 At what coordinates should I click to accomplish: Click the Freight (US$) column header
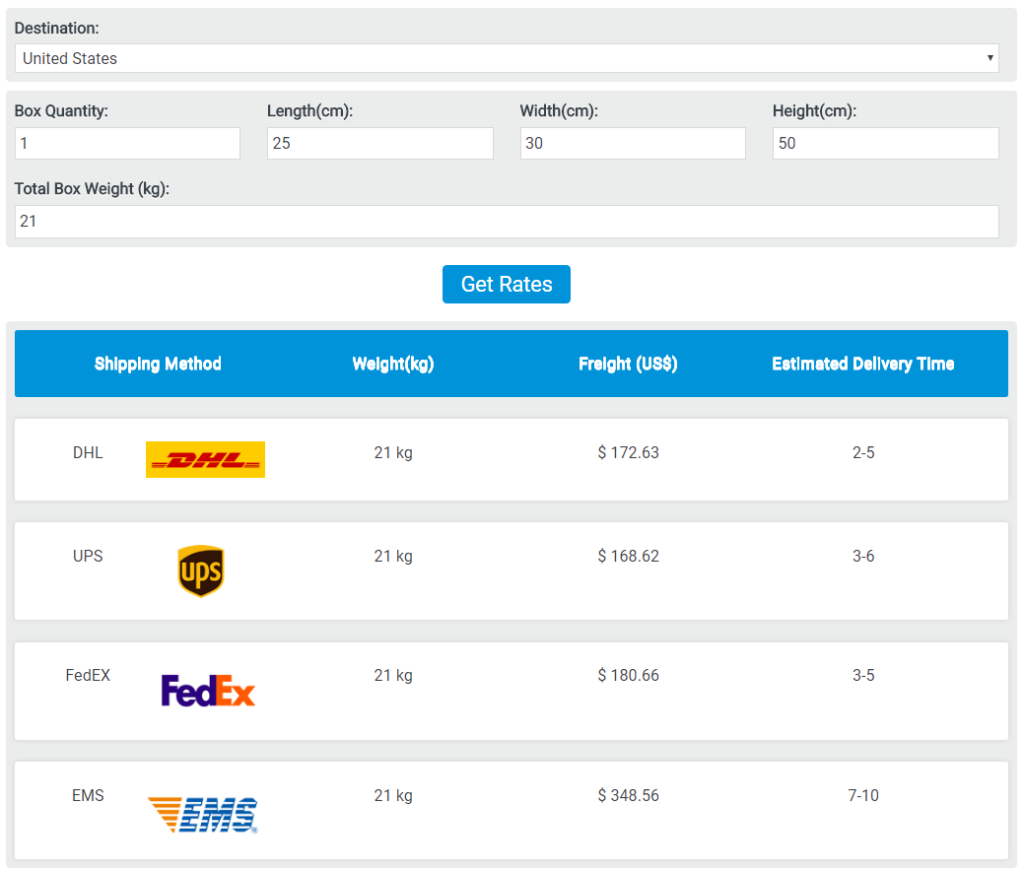point(628,364)
